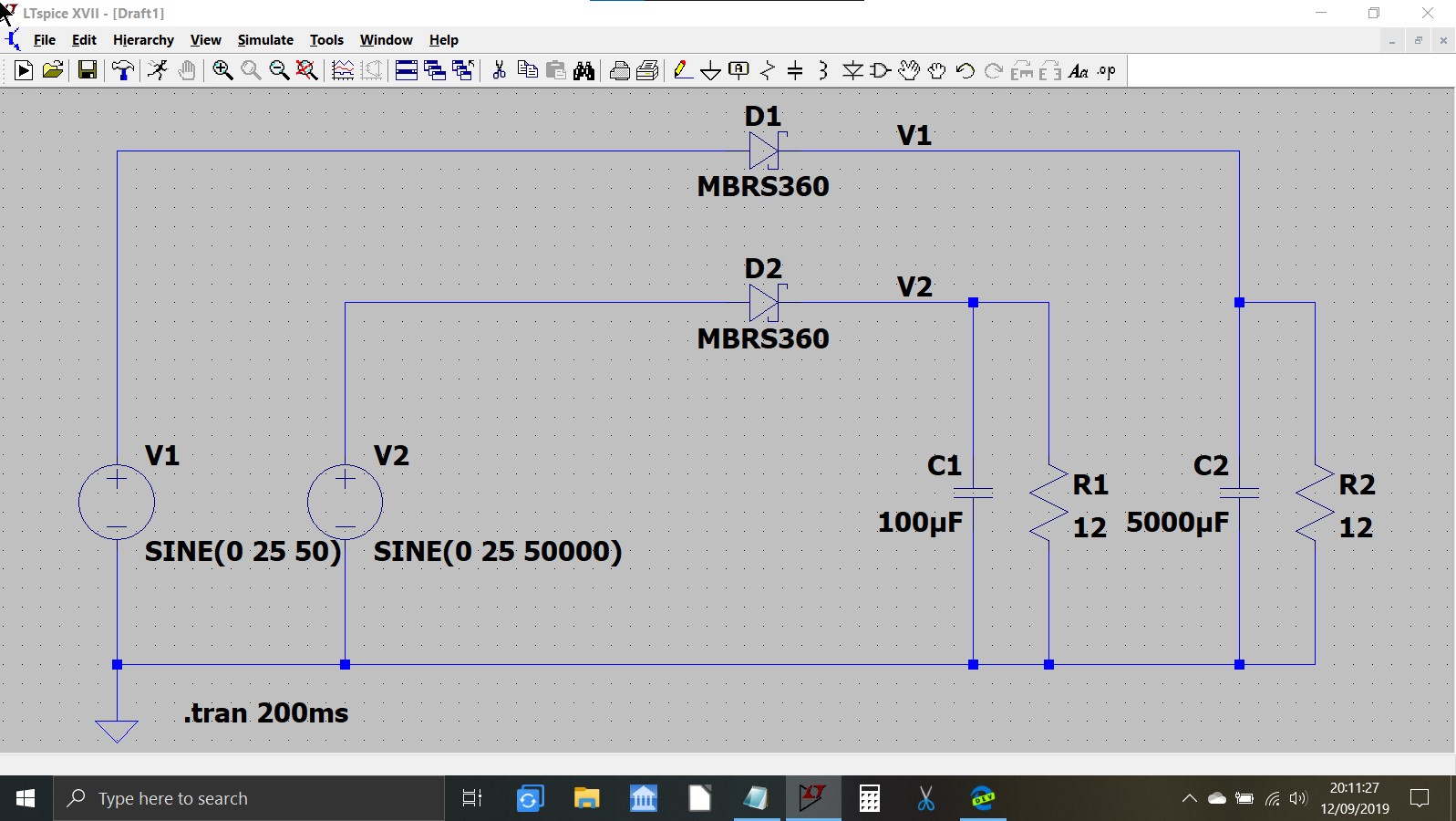This screenshot has height=821, width=1456.
Task: Open the Component gate icon
Action: pos(881,70)
